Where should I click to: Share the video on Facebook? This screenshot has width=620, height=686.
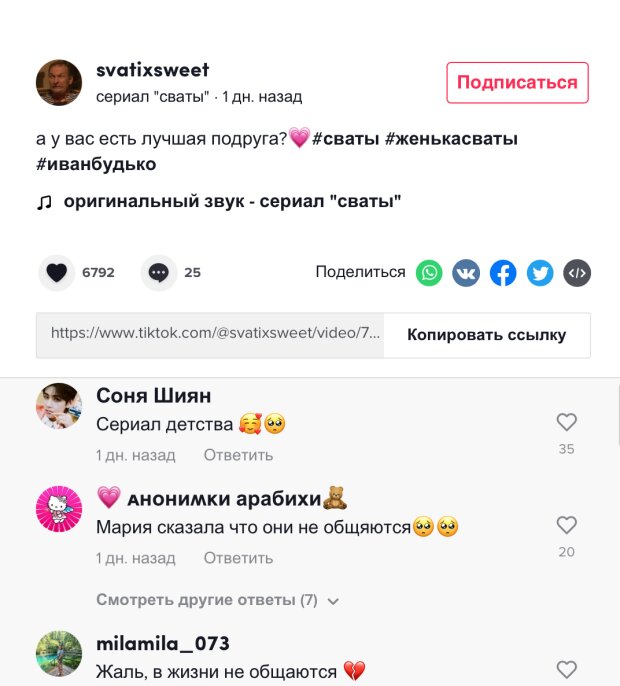(503, 273)
